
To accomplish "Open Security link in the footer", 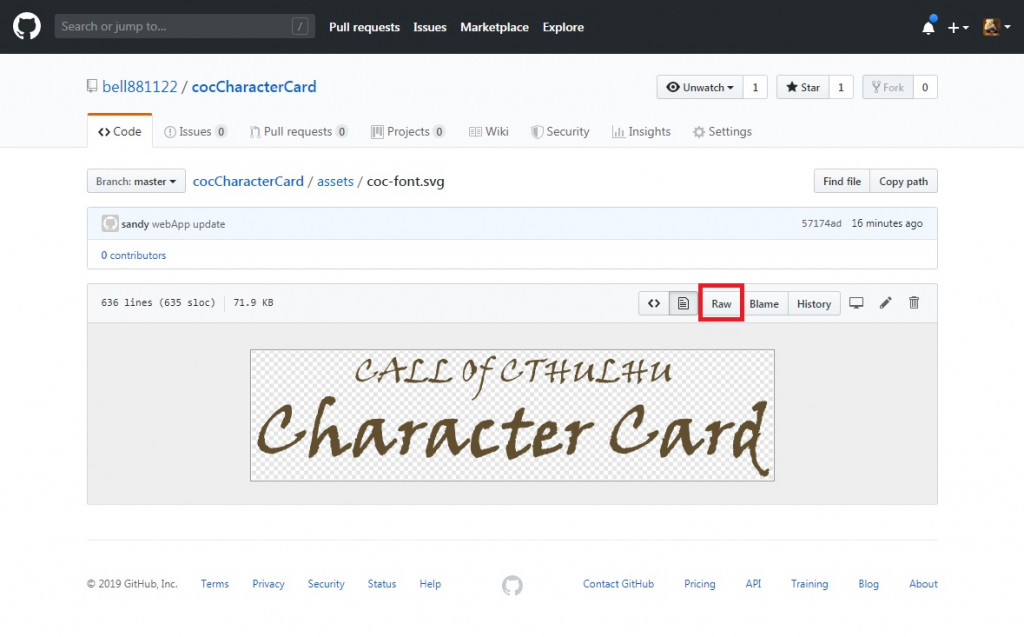I will tap(326, 583).
